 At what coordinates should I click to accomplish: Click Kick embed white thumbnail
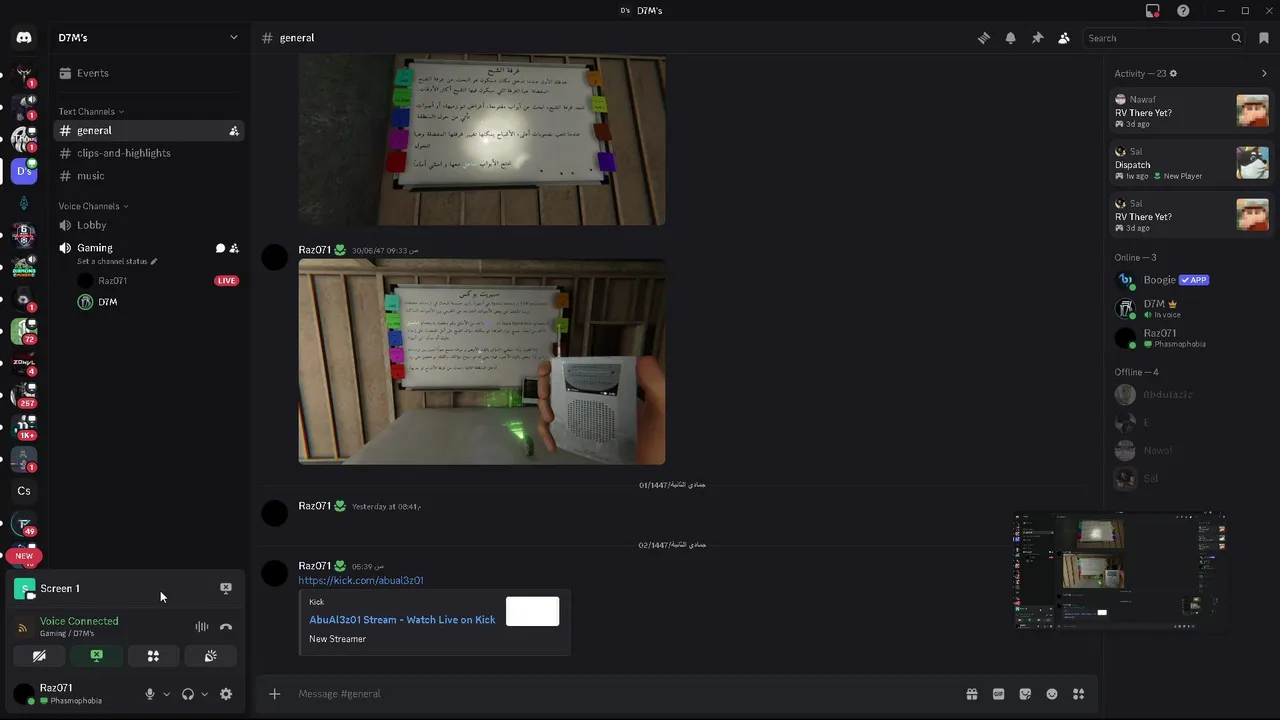coord(532,611)
